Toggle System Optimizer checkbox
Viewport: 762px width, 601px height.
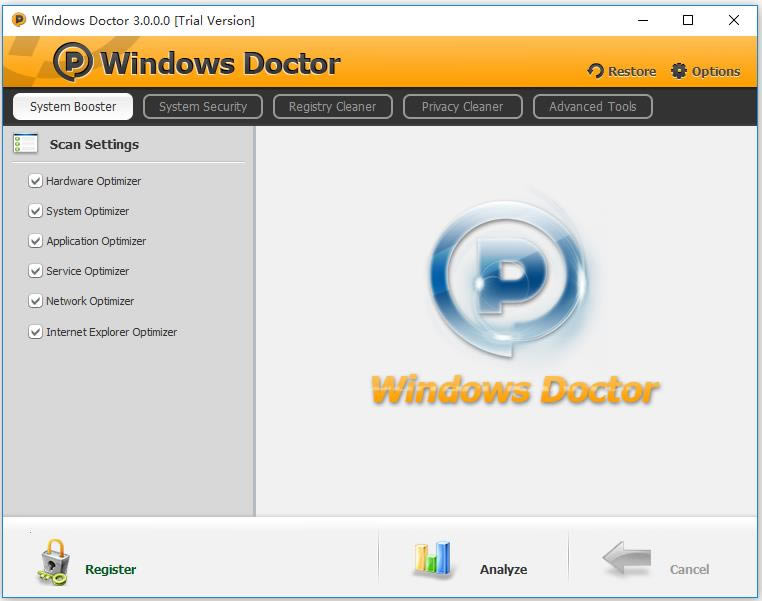pyautogui.click(x=35, y=211)
